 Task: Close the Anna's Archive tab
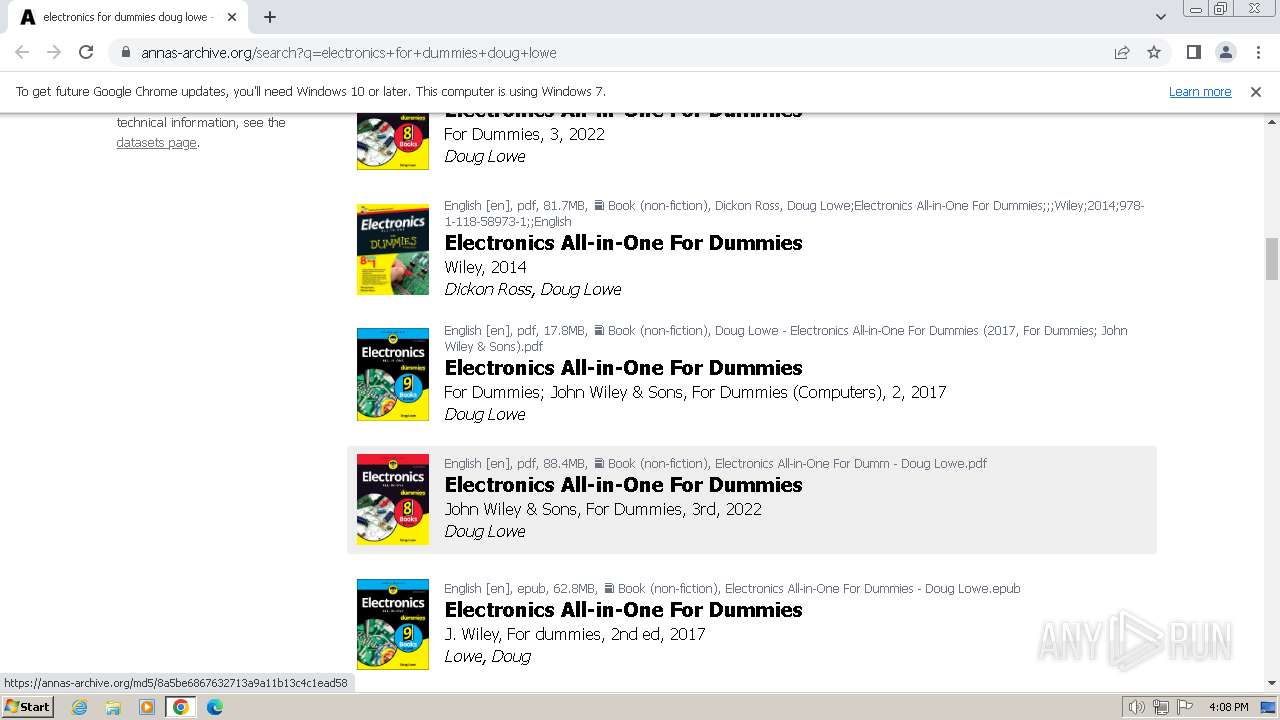pos(231,17)
